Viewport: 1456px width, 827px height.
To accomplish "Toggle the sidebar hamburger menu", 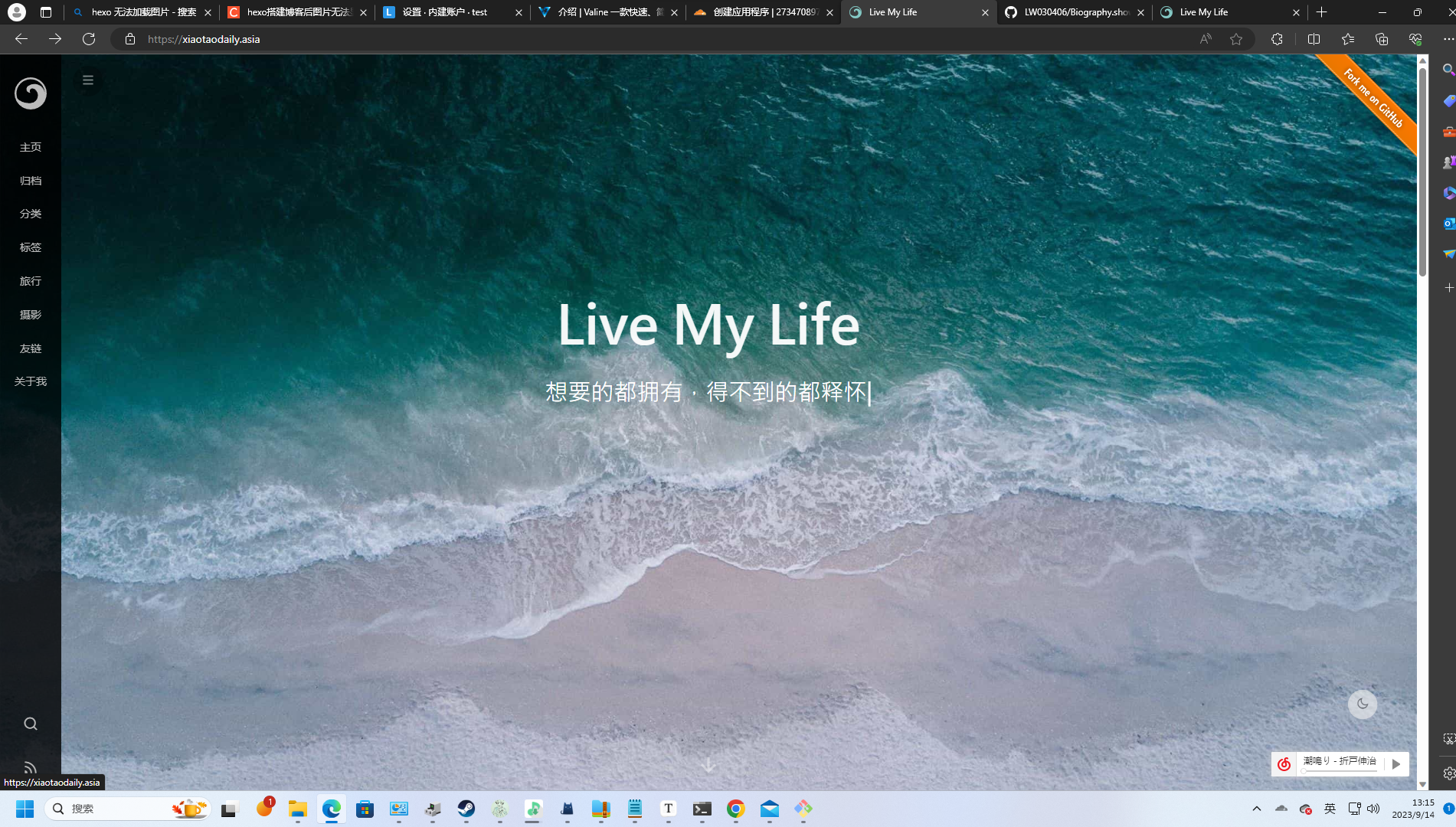I will point(88,80).
